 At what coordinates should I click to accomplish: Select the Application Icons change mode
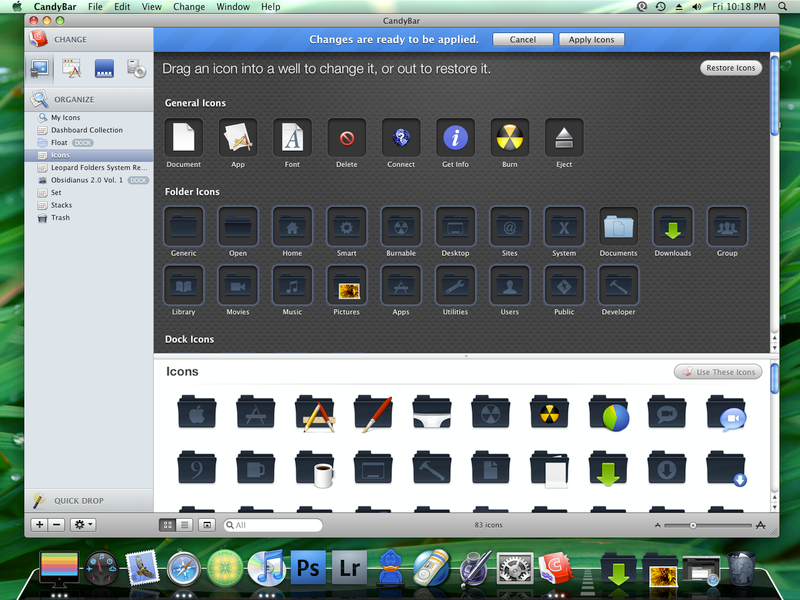pos(71,68)
